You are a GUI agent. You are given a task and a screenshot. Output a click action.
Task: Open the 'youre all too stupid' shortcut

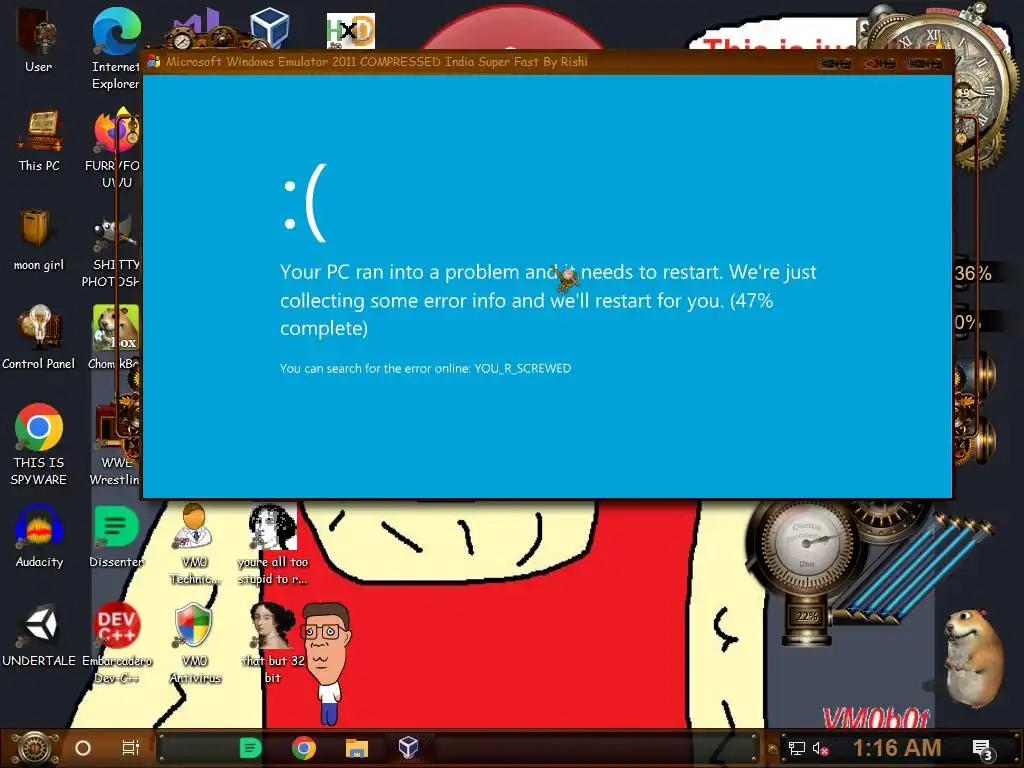point(272,543)
